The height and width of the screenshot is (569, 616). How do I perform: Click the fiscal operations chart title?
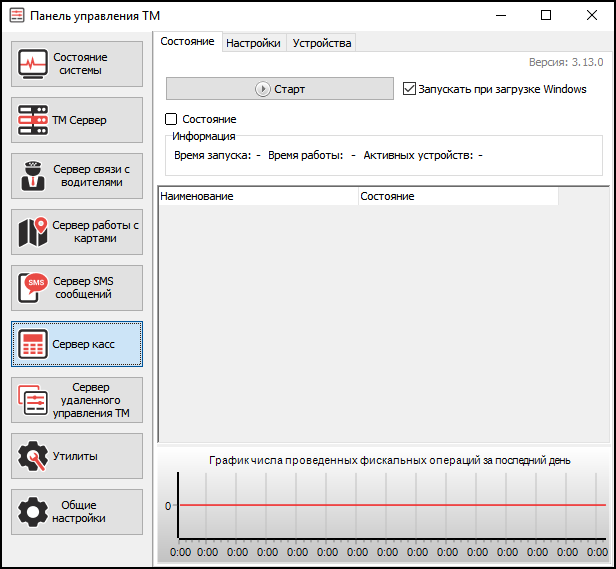pos(390,460)
